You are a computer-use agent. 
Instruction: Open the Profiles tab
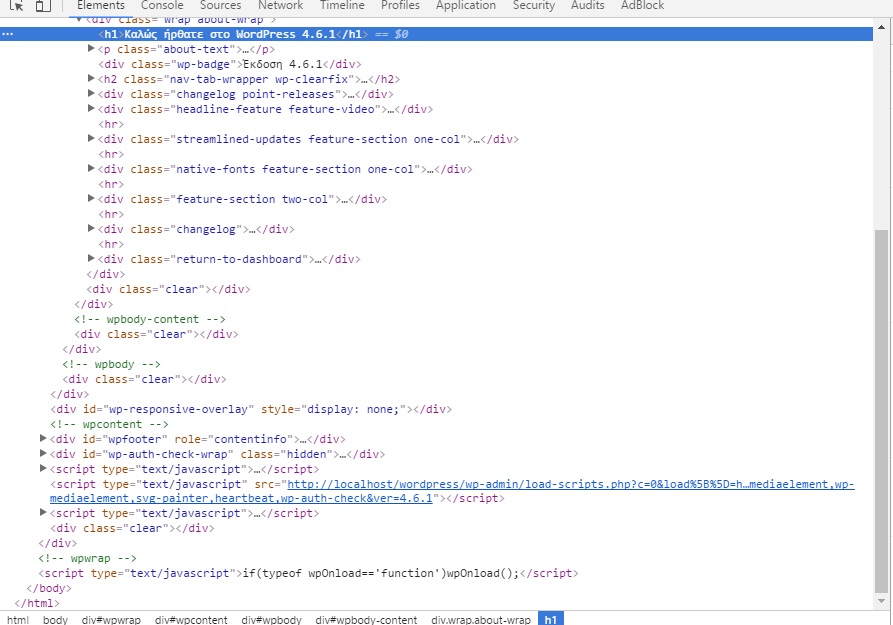[400, 6]
